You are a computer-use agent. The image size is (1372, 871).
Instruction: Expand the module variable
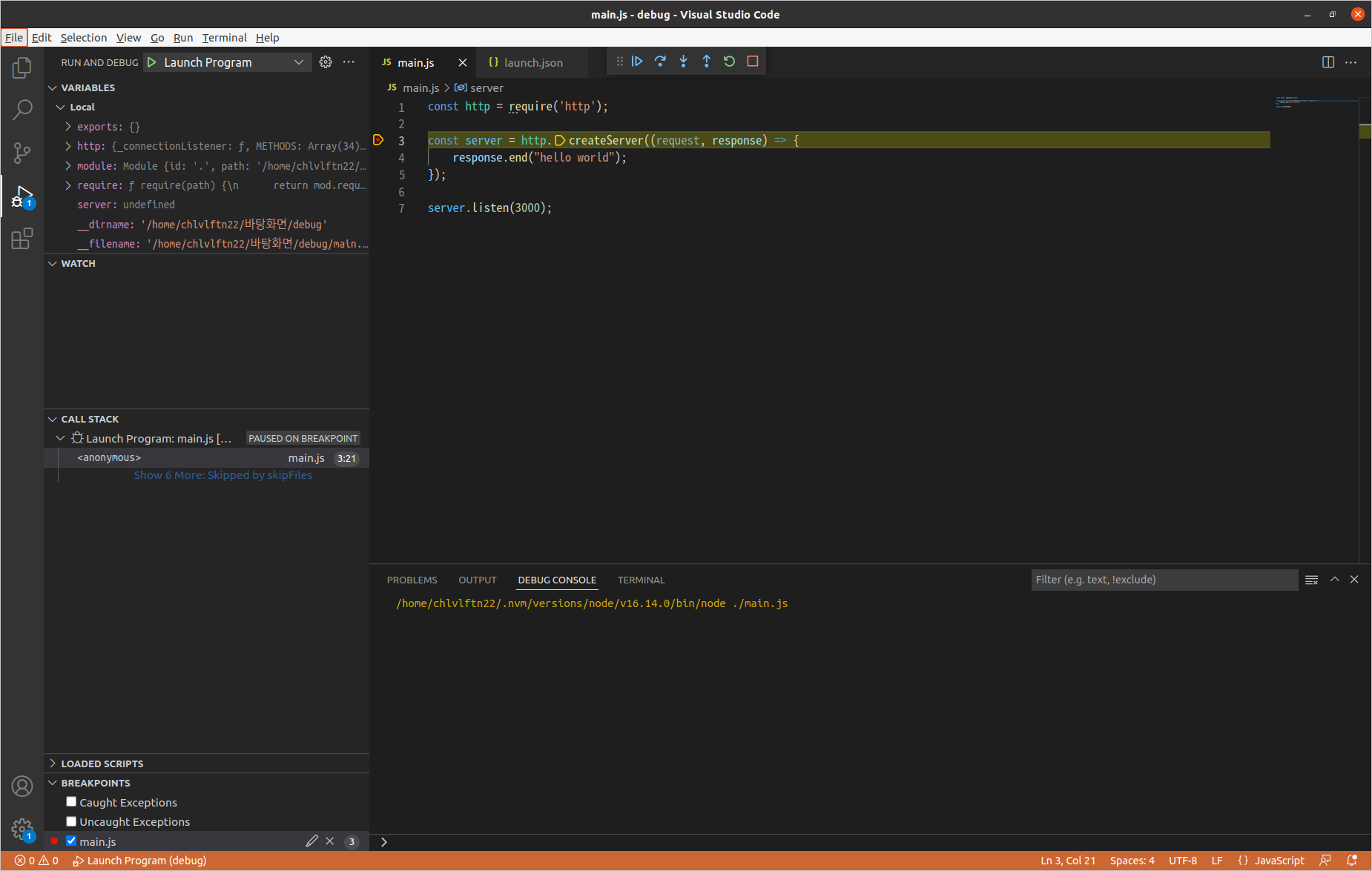[x=68, y=165]
